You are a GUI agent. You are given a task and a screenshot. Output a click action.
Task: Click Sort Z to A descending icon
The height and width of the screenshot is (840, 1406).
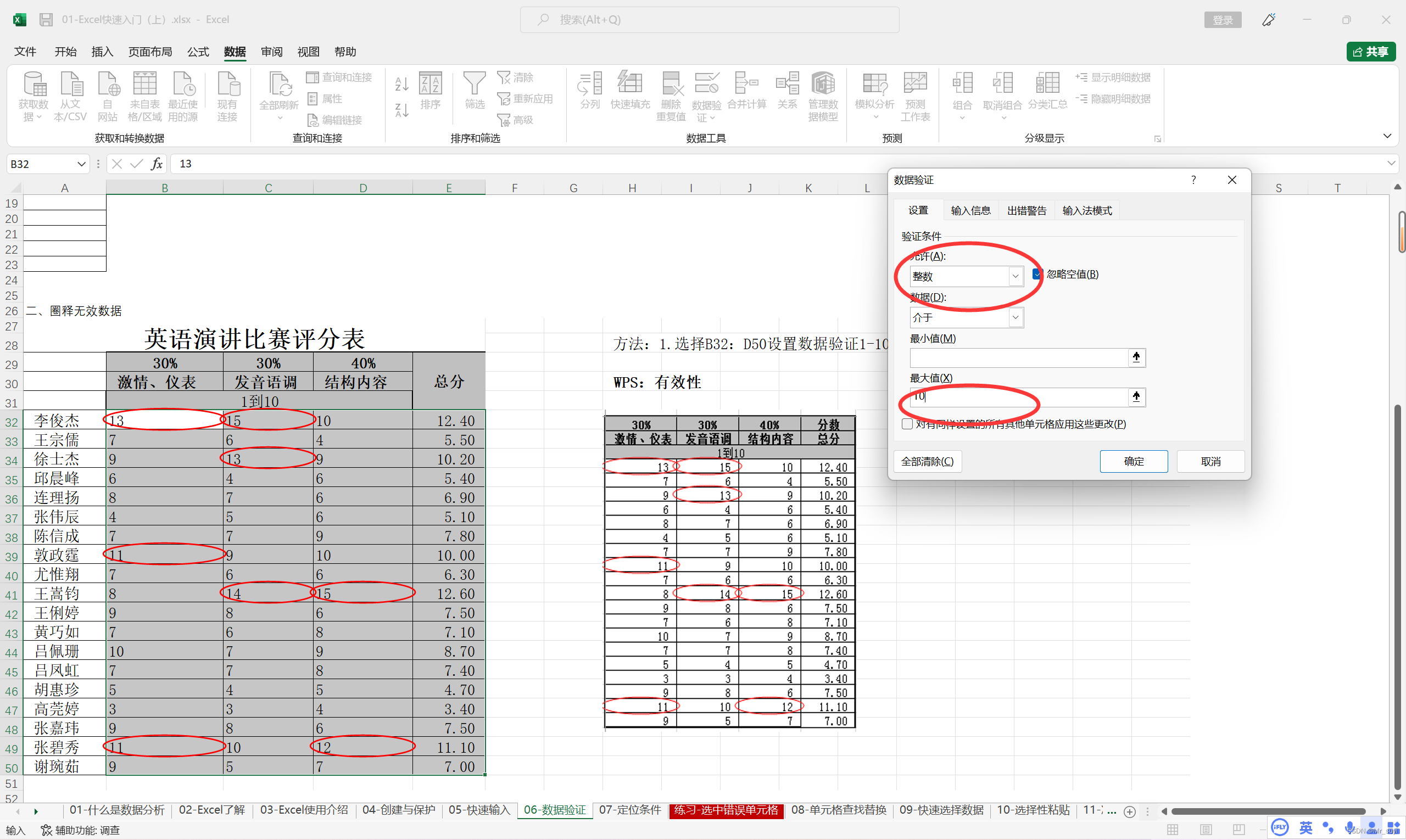(x=402, y=110)
